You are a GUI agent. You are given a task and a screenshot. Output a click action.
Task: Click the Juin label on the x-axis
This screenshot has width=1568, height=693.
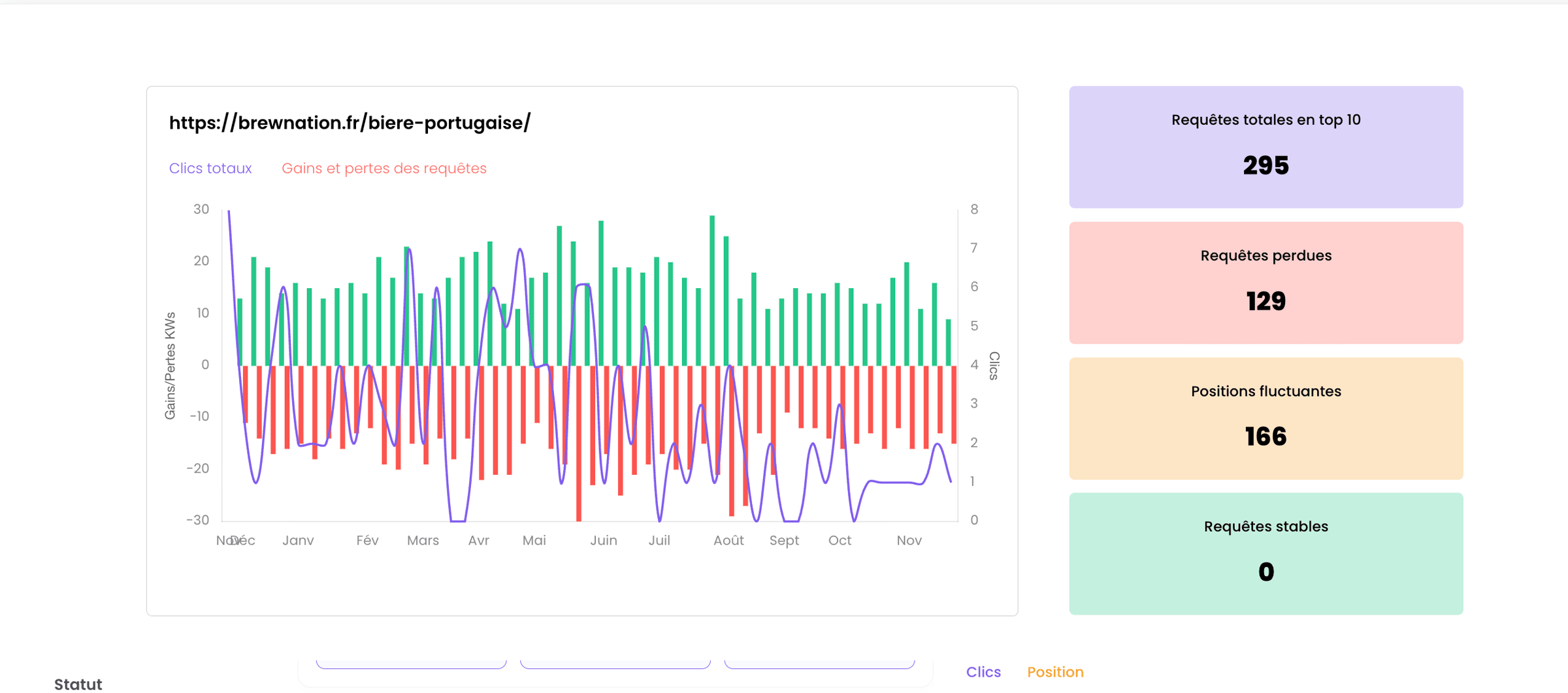tap(603, 540)
